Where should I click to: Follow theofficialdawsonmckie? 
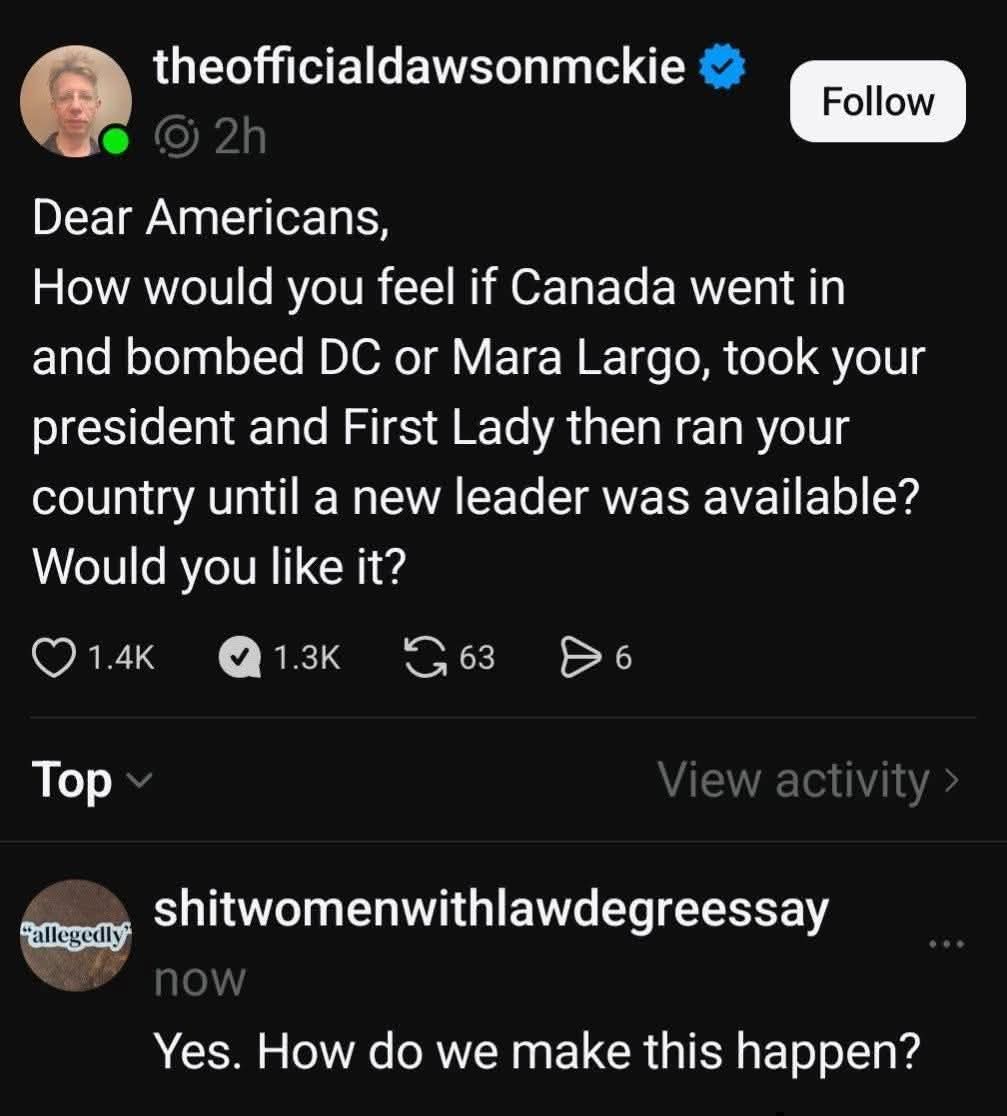(877, 101)
